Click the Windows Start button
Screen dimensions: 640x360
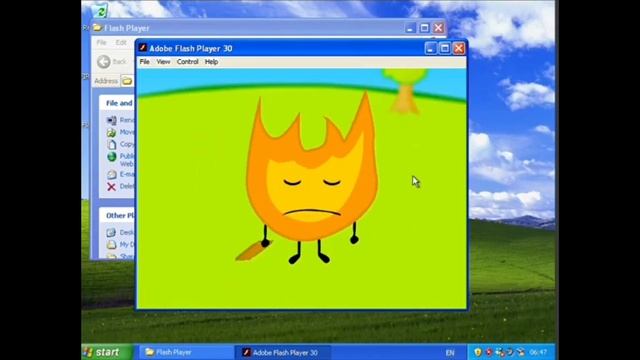107,352
